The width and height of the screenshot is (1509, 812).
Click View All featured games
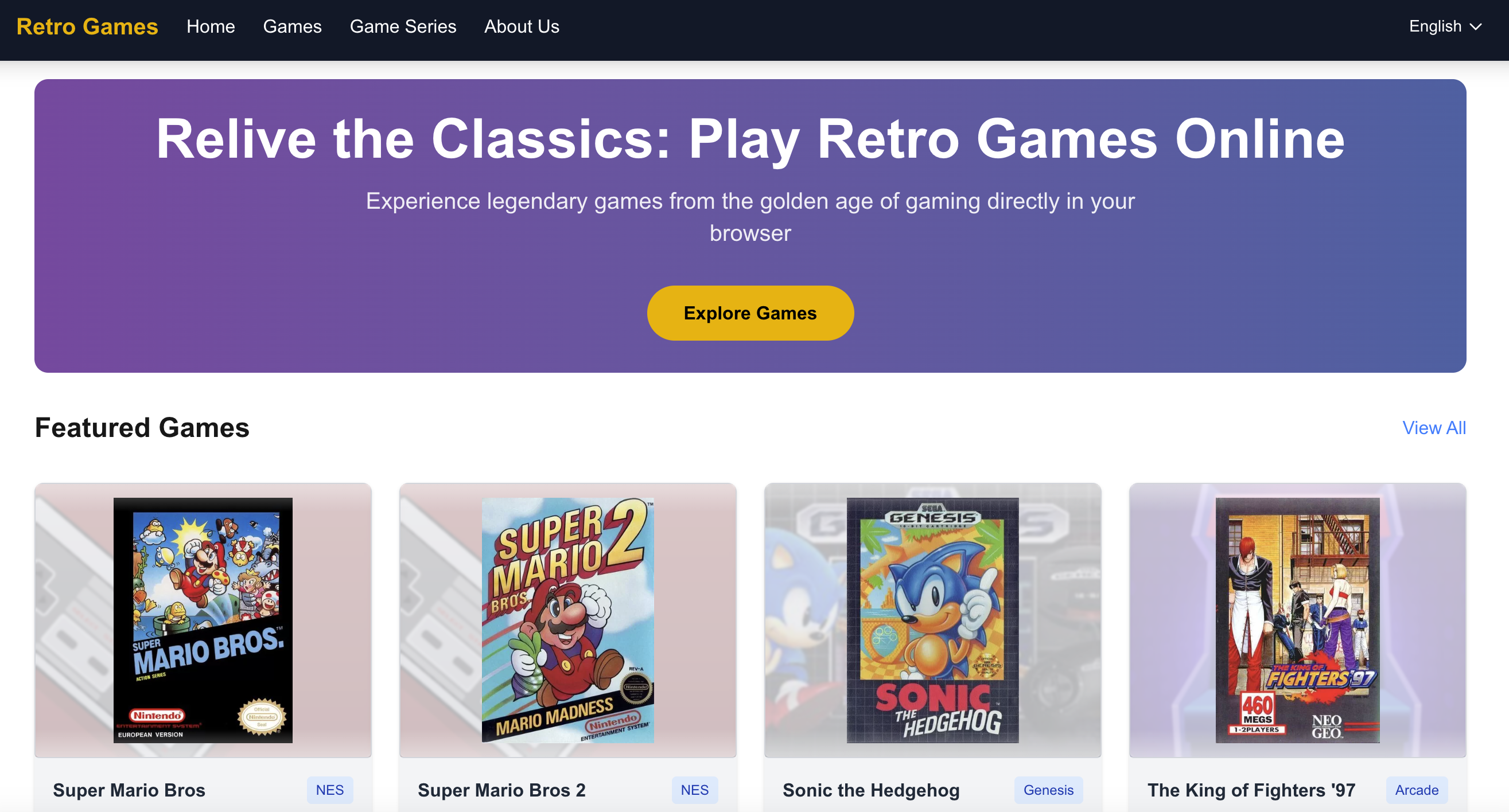1433,428
